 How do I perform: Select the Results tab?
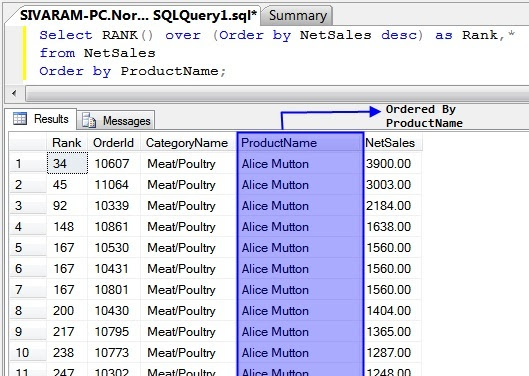tap(41, 119)
